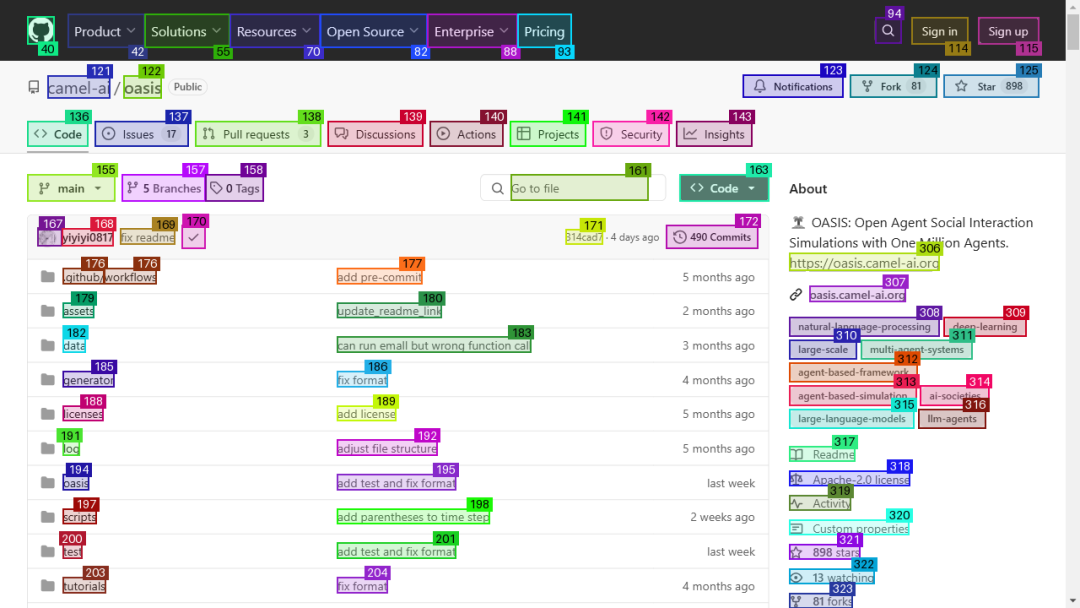Click the GitHub logo home icon

41,31
